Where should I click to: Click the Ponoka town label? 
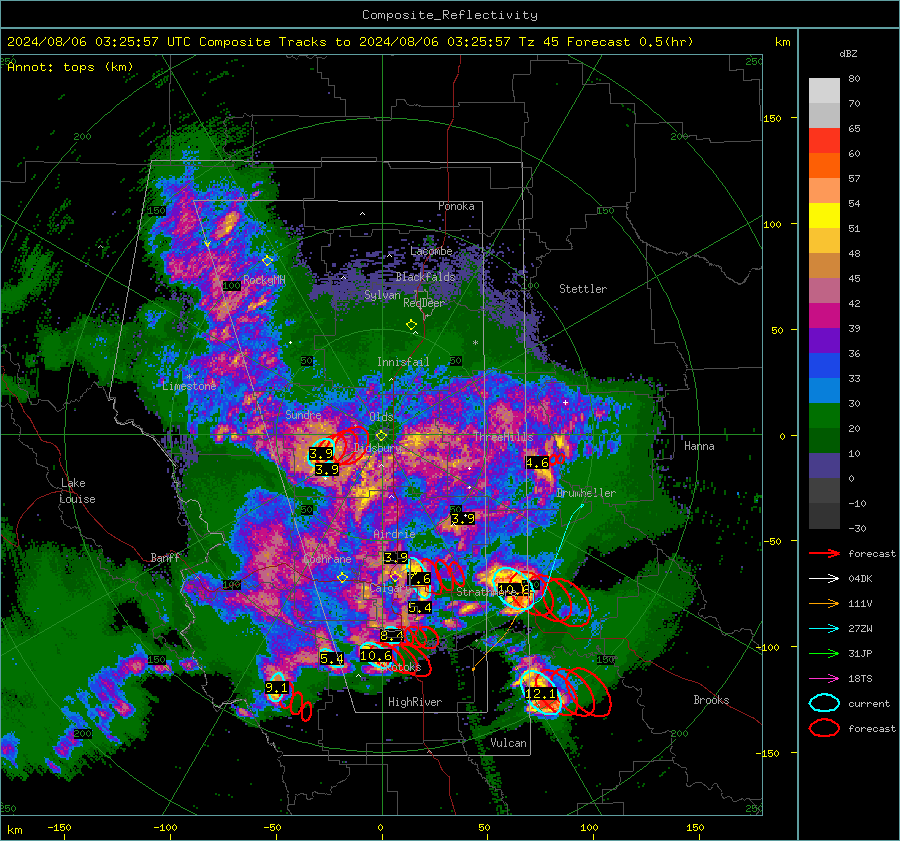[x=456, y=206]
